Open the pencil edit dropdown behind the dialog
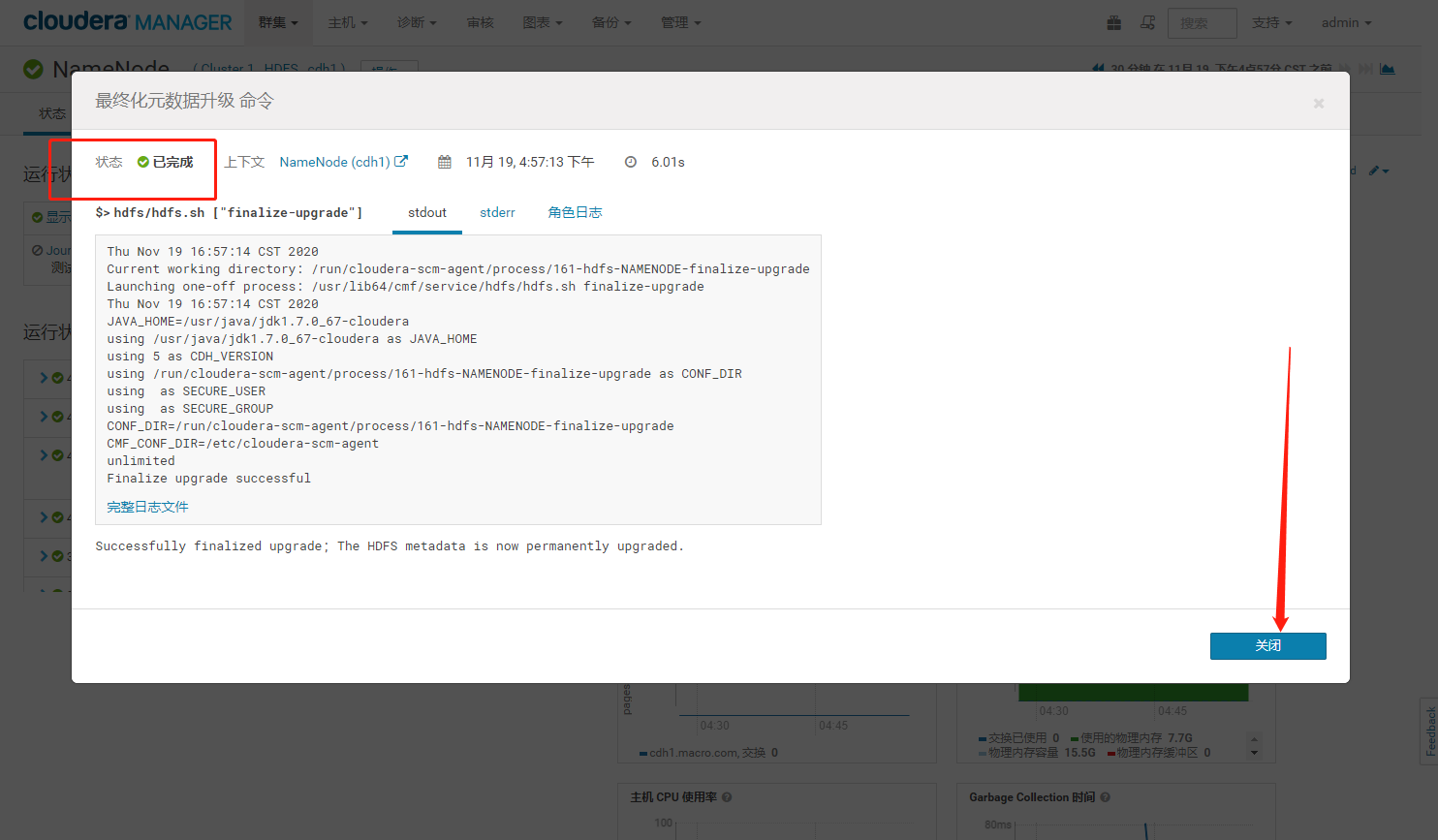The image size is (1438, 840). click(1379, 171)
